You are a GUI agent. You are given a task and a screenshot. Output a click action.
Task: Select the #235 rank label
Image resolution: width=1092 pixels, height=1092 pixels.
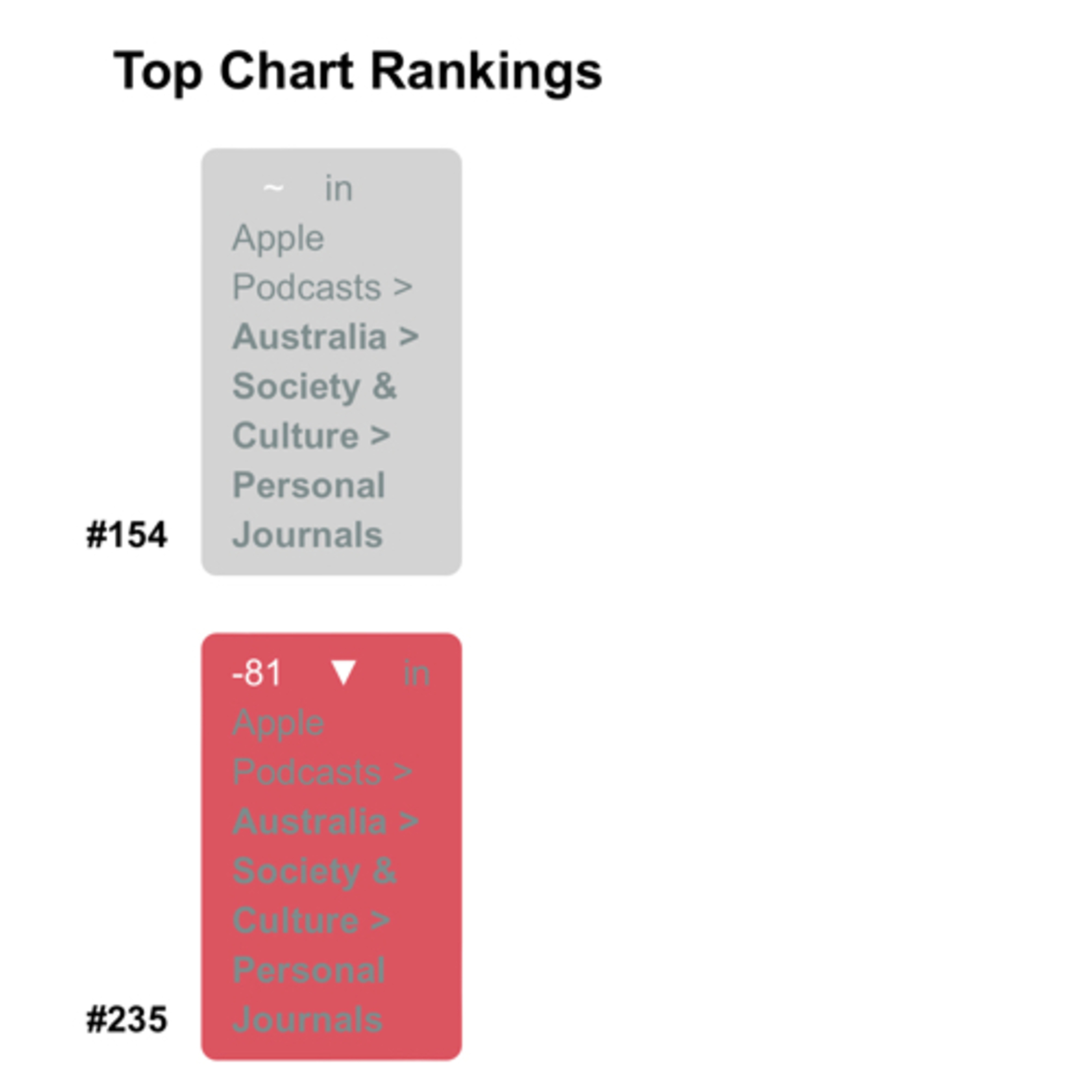[127, 1019]
